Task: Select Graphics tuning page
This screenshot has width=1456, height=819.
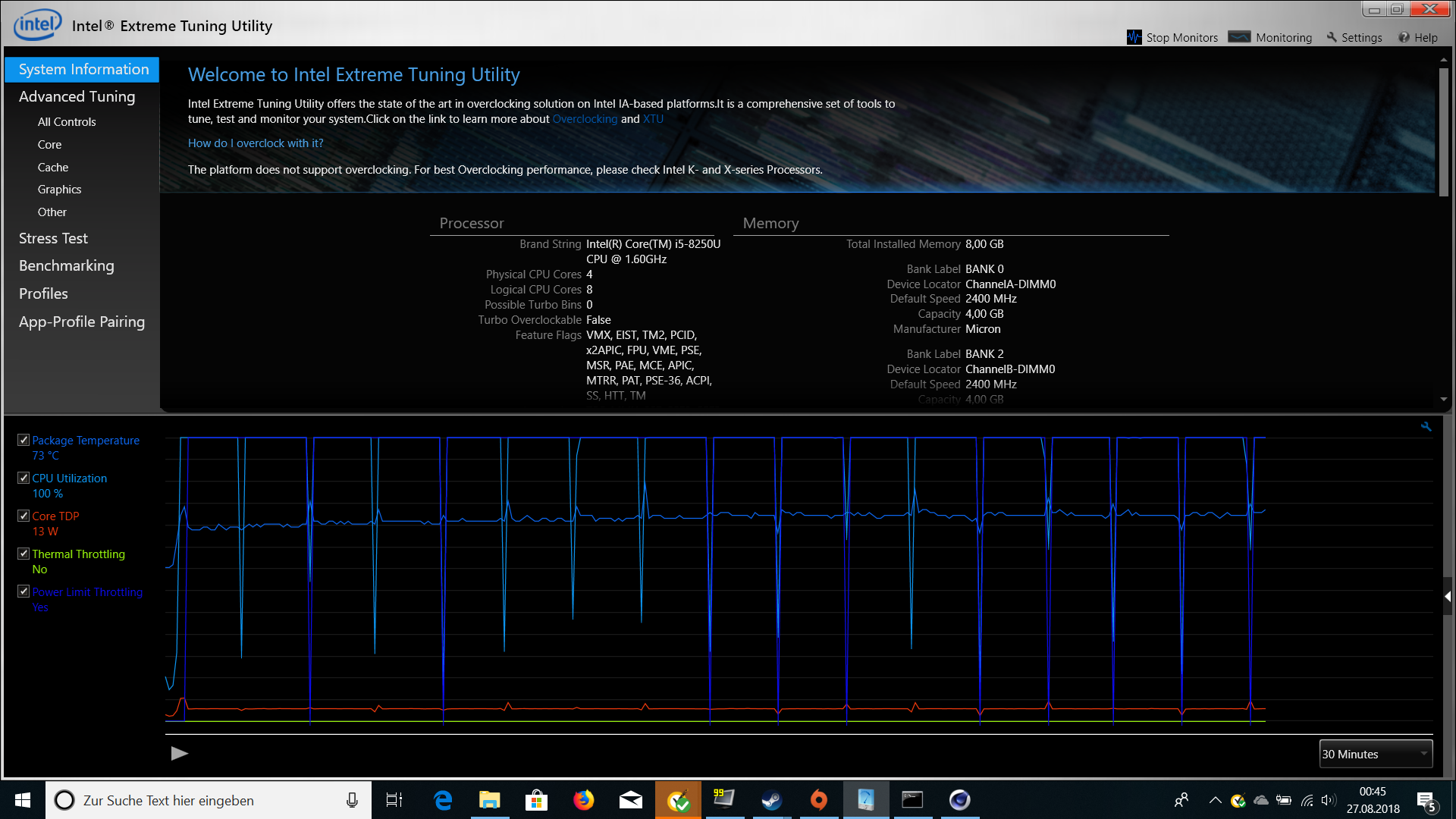Action: pos(59,190)
